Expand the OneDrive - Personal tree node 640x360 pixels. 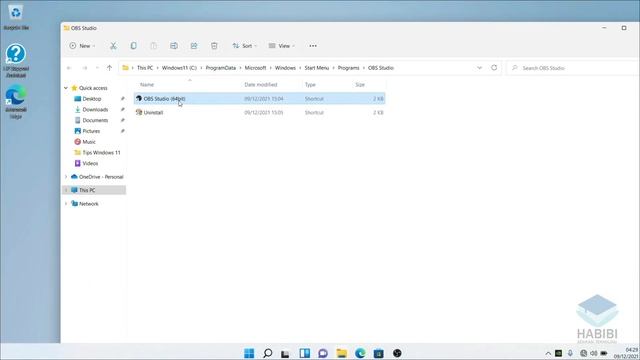66,177
